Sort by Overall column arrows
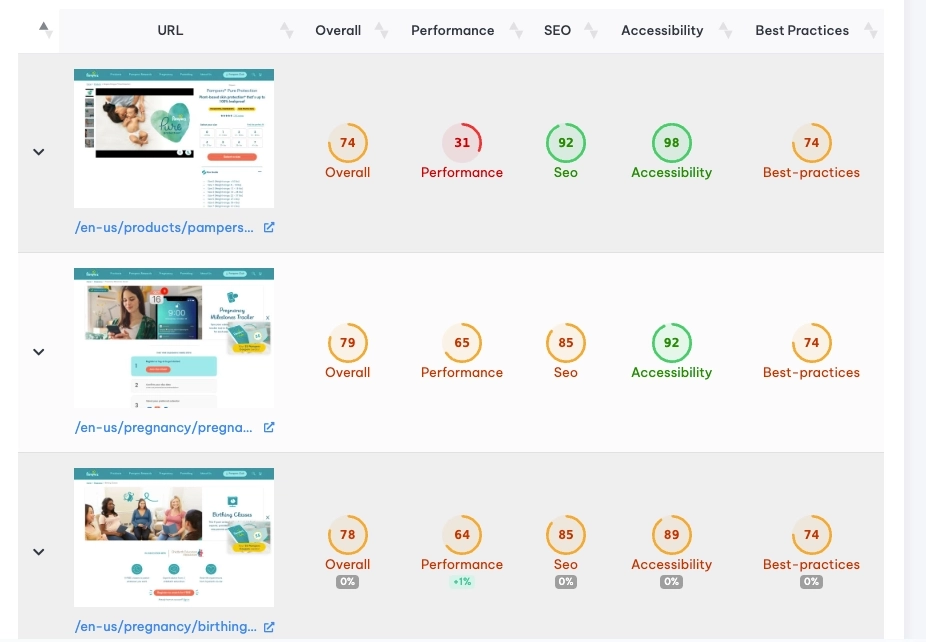The height and width of the screenshot is (642, 926). [x=381, y=31]
